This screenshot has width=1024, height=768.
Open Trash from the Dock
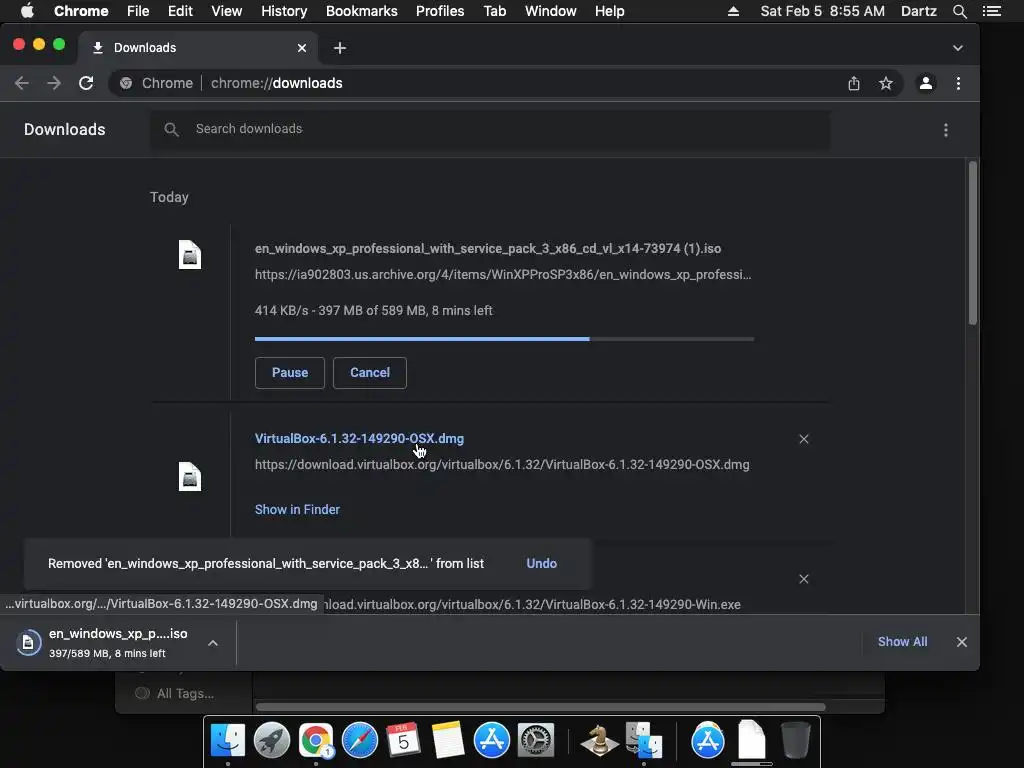coord(795,740)
